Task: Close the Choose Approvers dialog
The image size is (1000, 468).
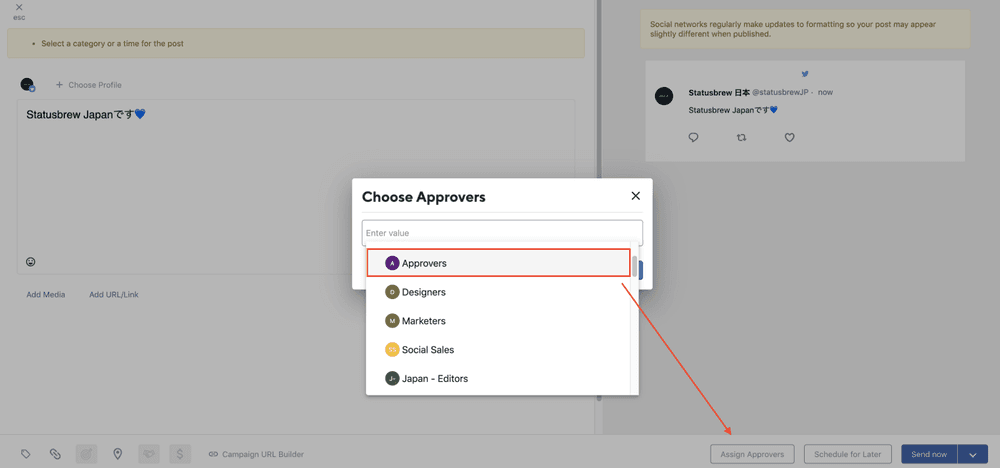Action: pyautogui.click(x=635, y=196)
